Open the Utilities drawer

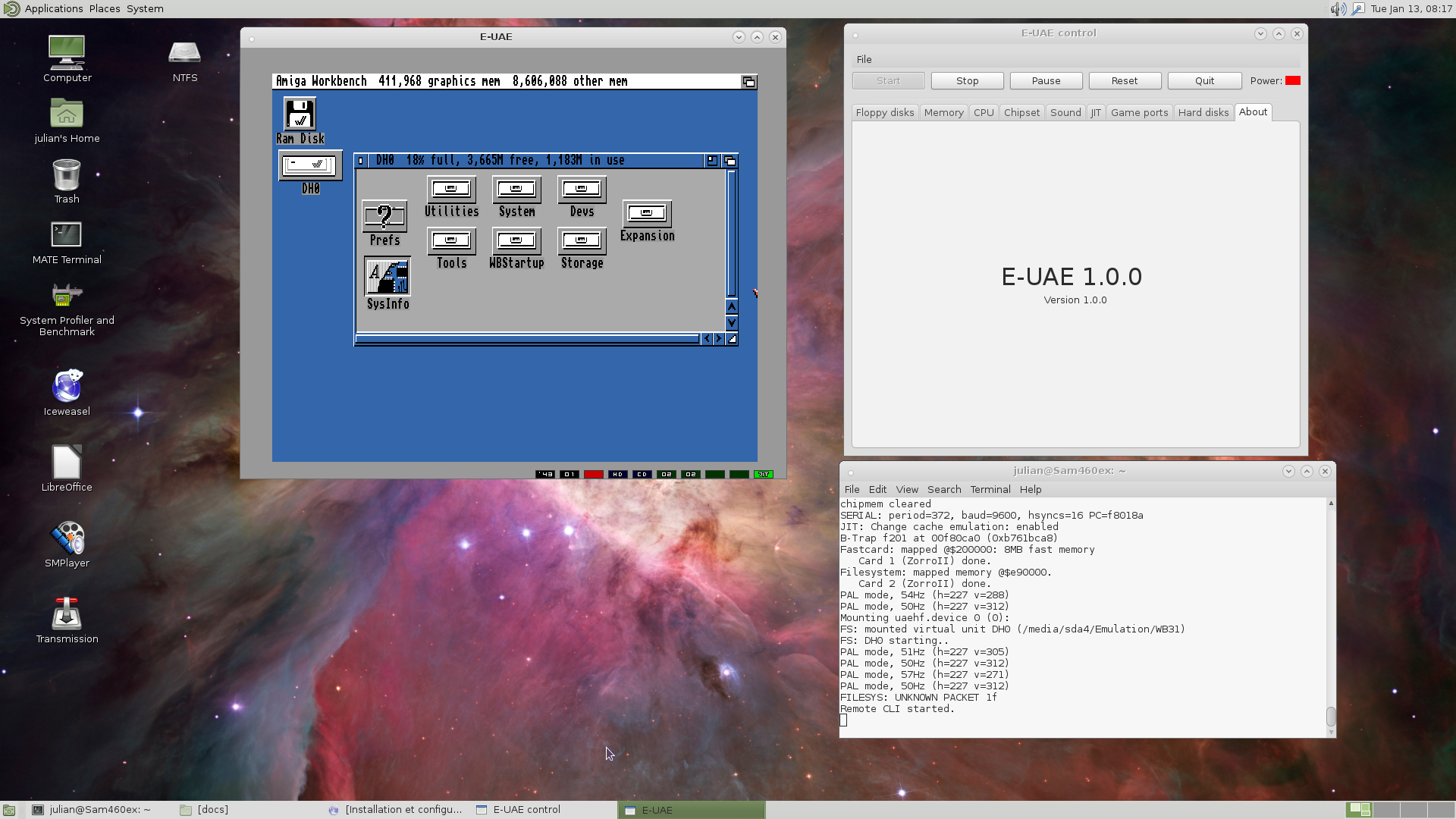pos(451,190)
